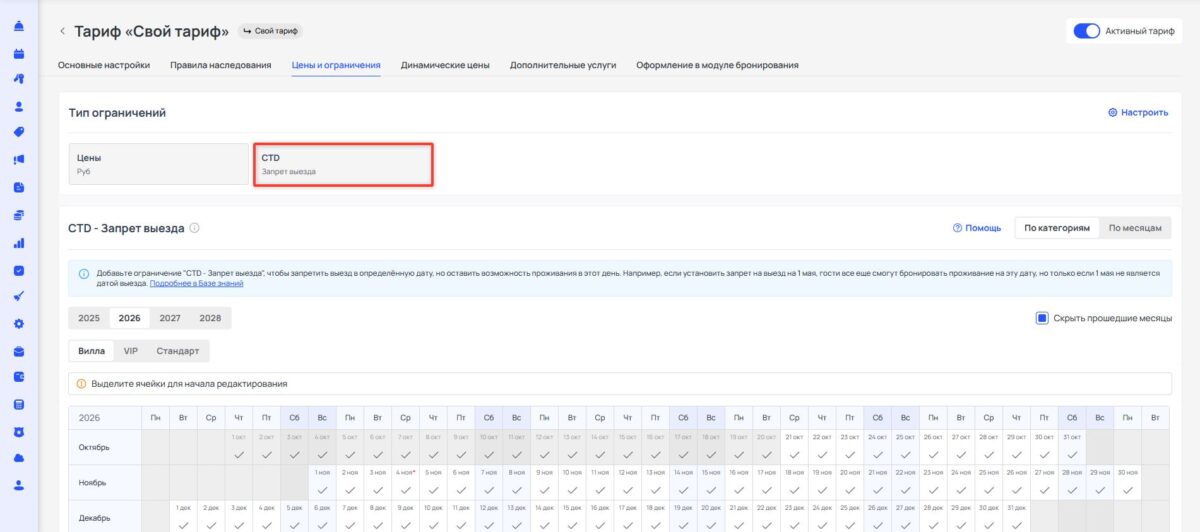Select year 2025
Viewport: 1200px width, 532px height.
pos(89,318)
